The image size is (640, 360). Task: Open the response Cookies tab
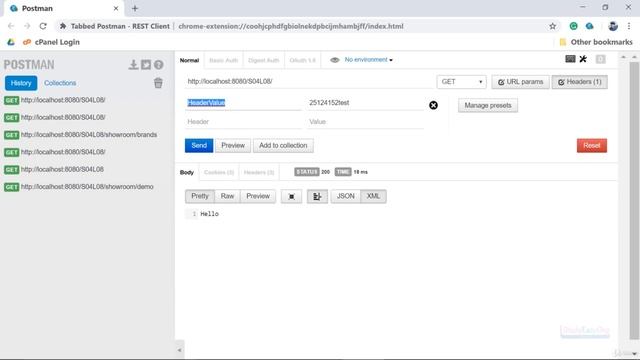(219, 172)
